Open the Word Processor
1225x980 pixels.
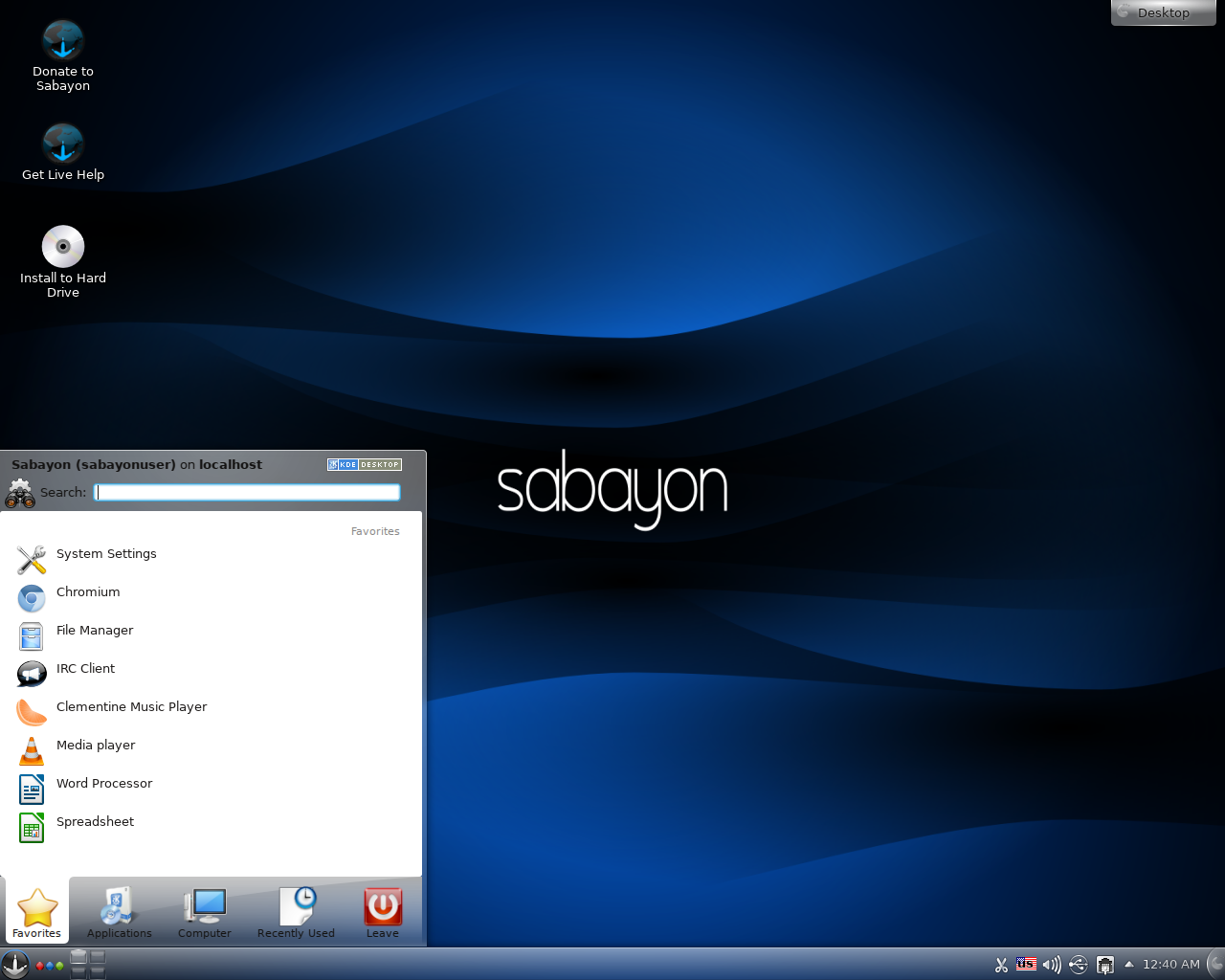[x=103, y=783]
